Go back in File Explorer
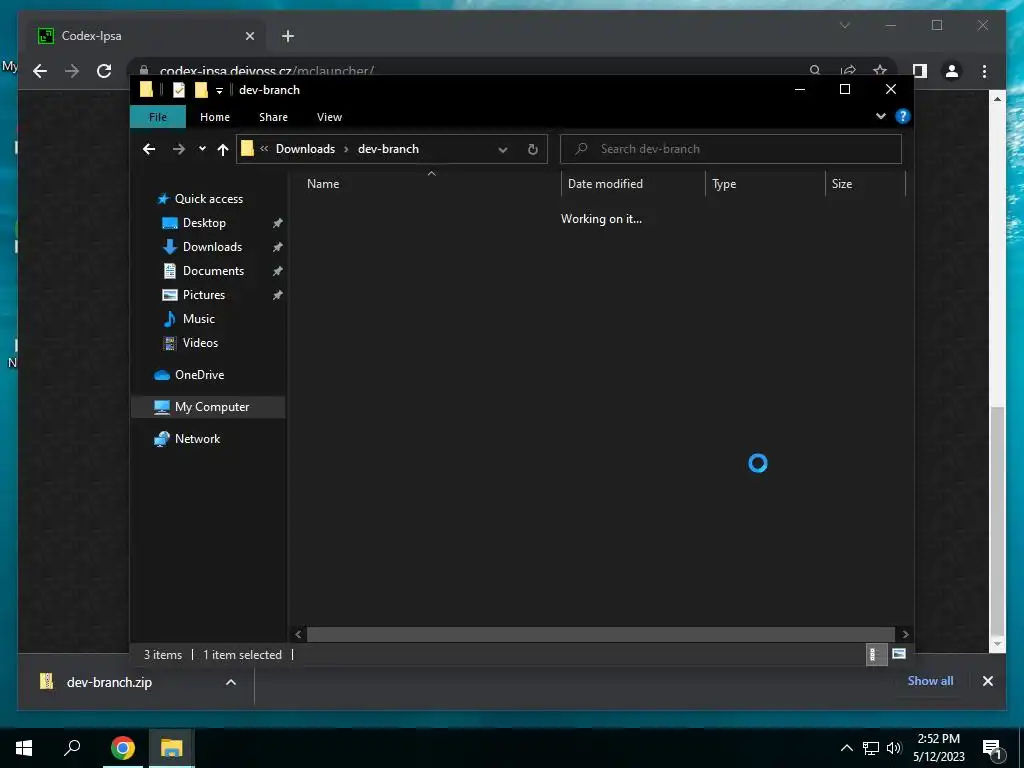 (x=149, y=149)
